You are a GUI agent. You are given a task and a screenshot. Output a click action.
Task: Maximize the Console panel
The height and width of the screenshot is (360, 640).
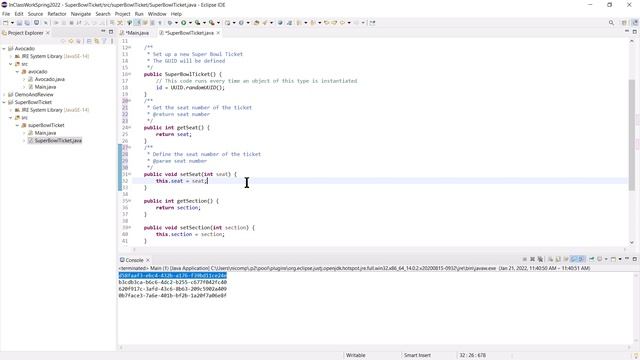(634, 259)
